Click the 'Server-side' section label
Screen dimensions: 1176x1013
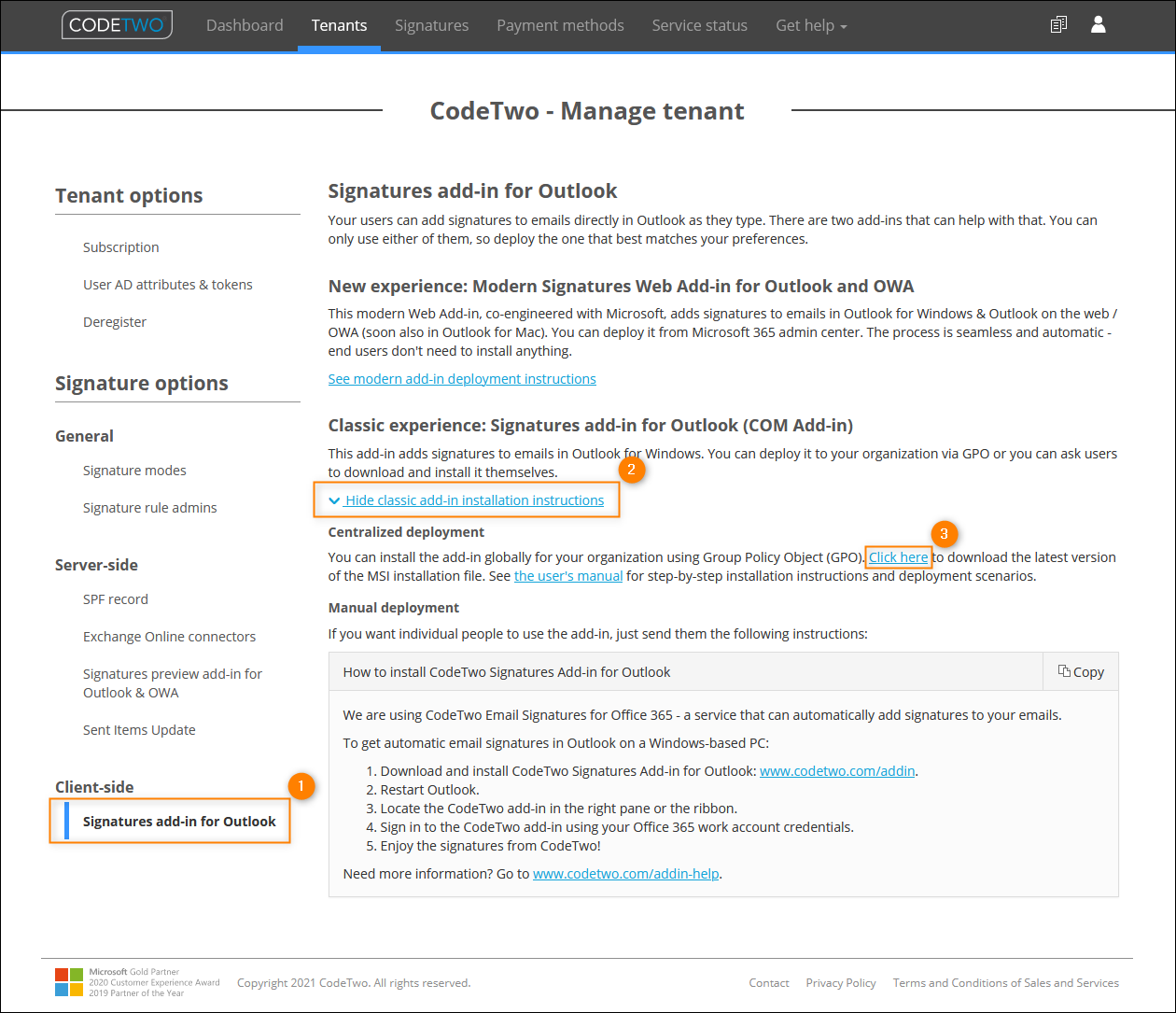[x=96, y=565]
